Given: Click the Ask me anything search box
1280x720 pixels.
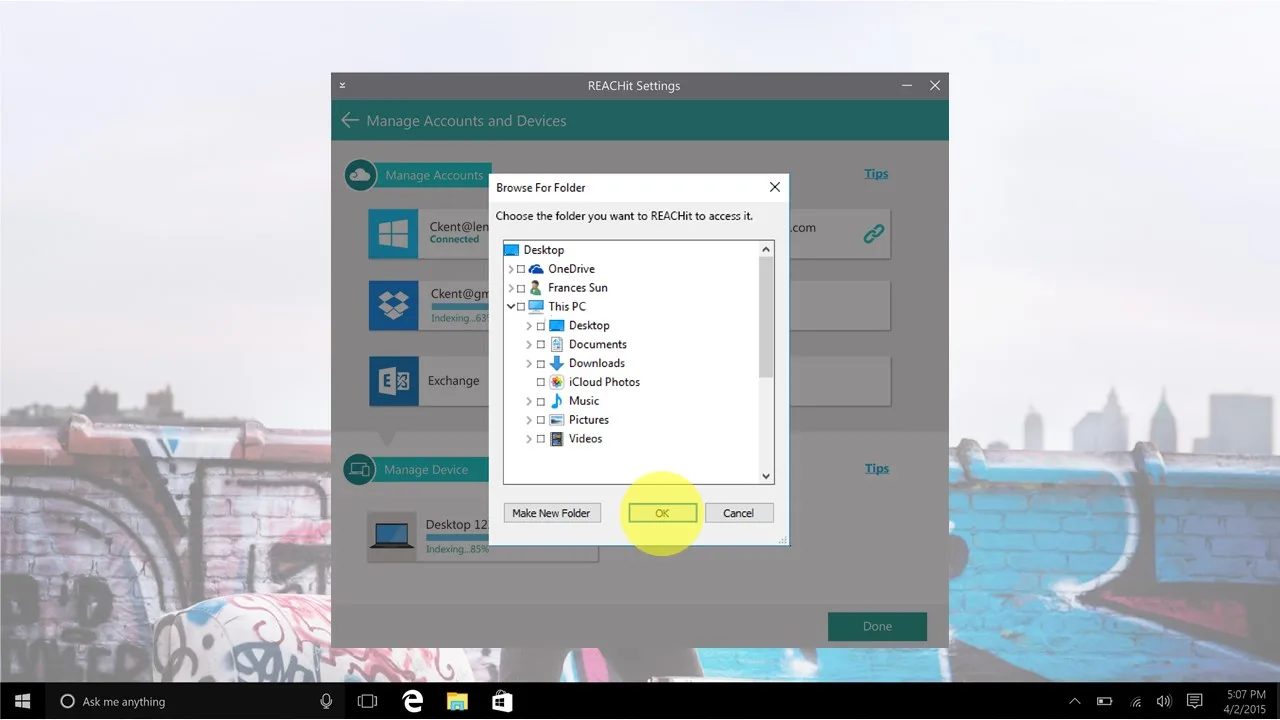Looking at the screenshot, I should 197,701.
